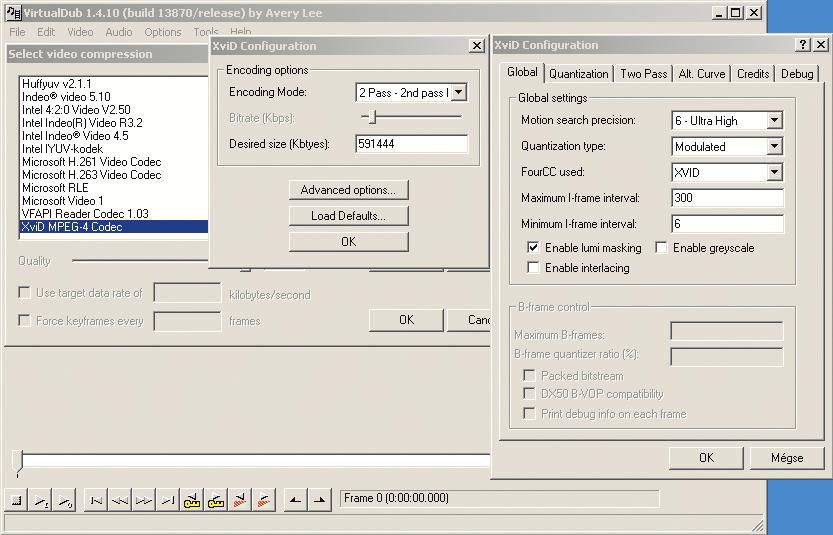Click Load Defaults... button

(x=348, y=216)
